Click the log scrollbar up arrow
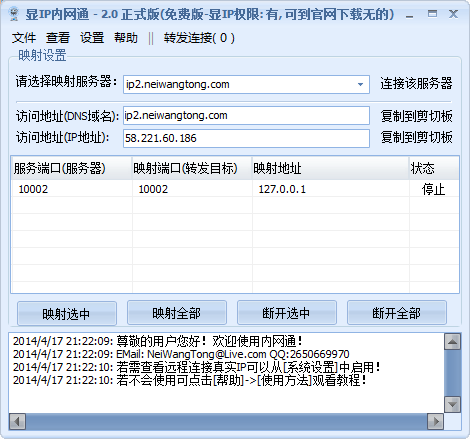The height and width of the screenshot is (439, 470). tap(452, 342)
